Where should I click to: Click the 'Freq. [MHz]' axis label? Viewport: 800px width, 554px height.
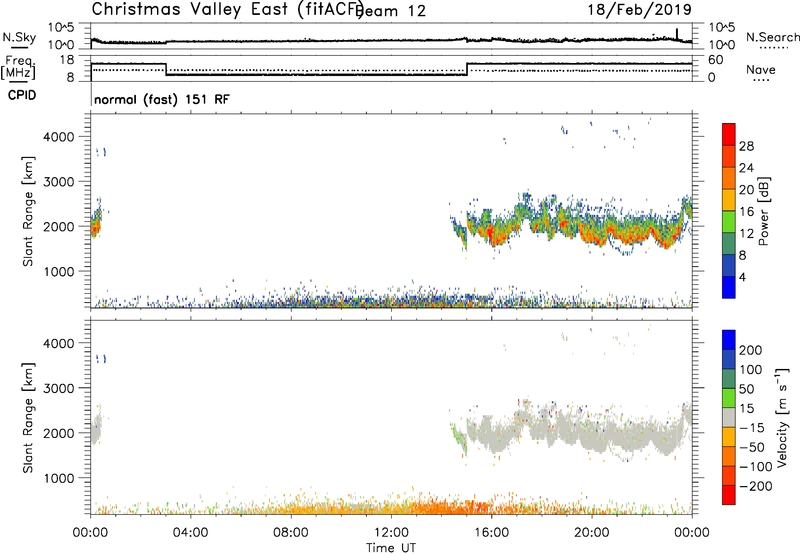(18, 68)
